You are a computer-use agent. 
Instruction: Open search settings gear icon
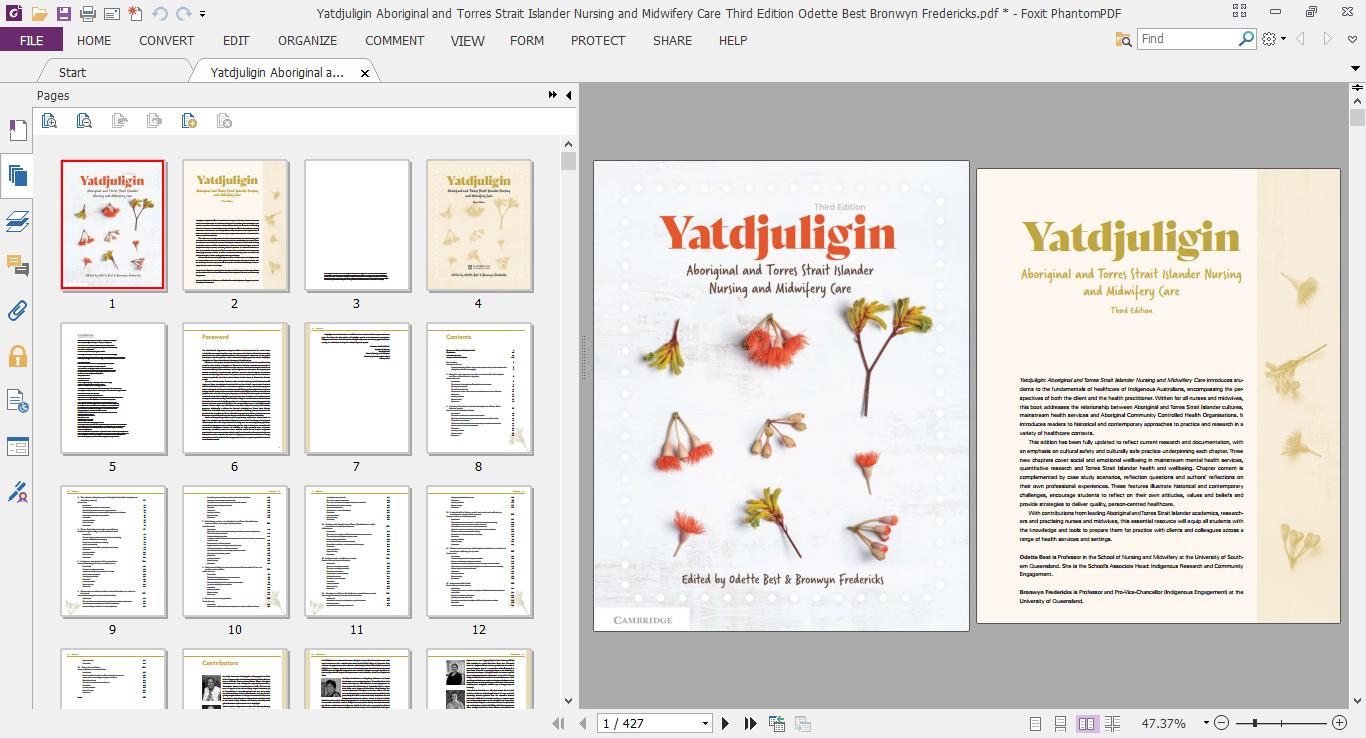tap(1269, 39)
